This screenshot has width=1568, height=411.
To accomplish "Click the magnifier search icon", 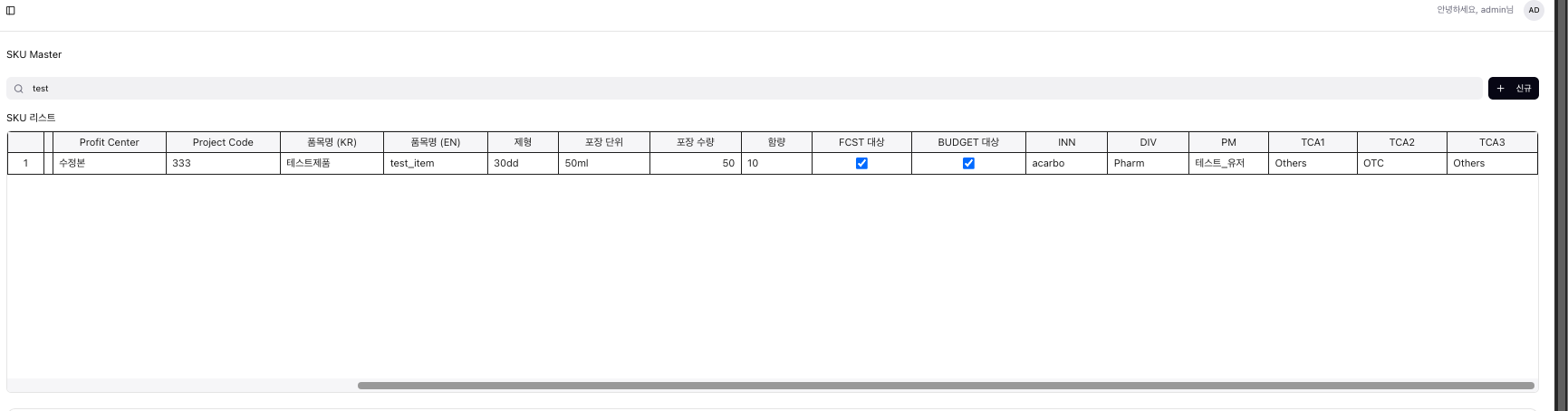I will click(x=18, y=89).
